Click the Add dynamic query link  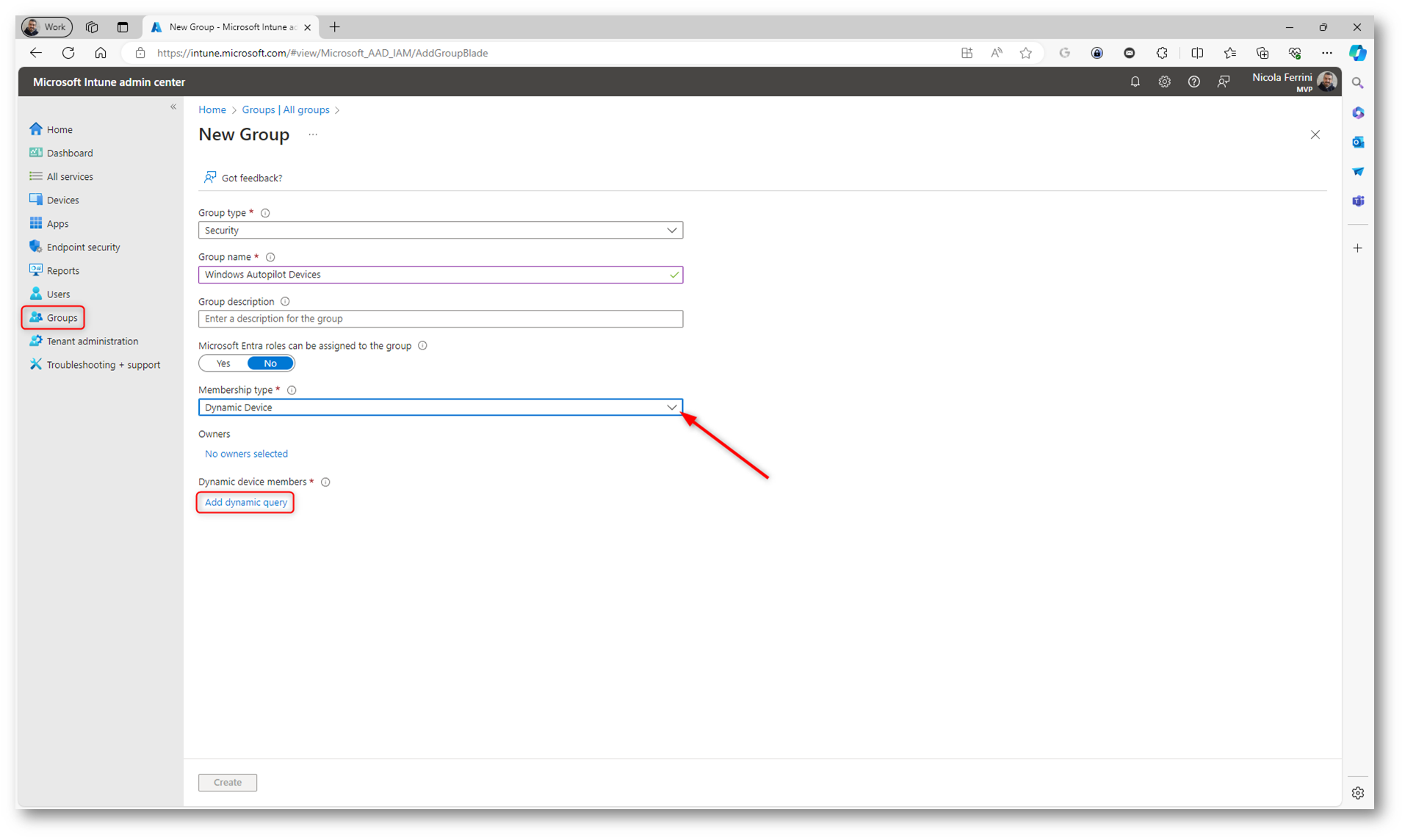pyautogui.click(x=245, y=503)
